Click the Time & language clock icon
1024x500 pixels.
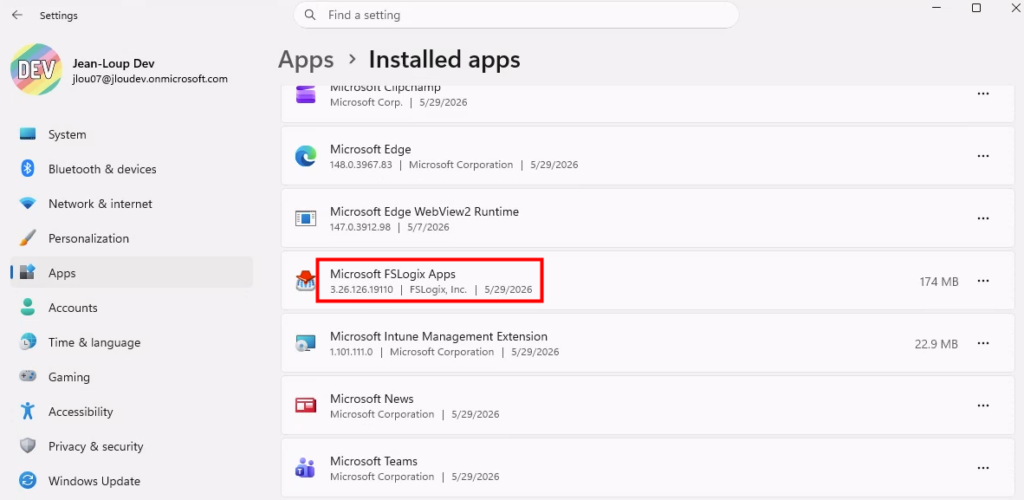(27, 342)
